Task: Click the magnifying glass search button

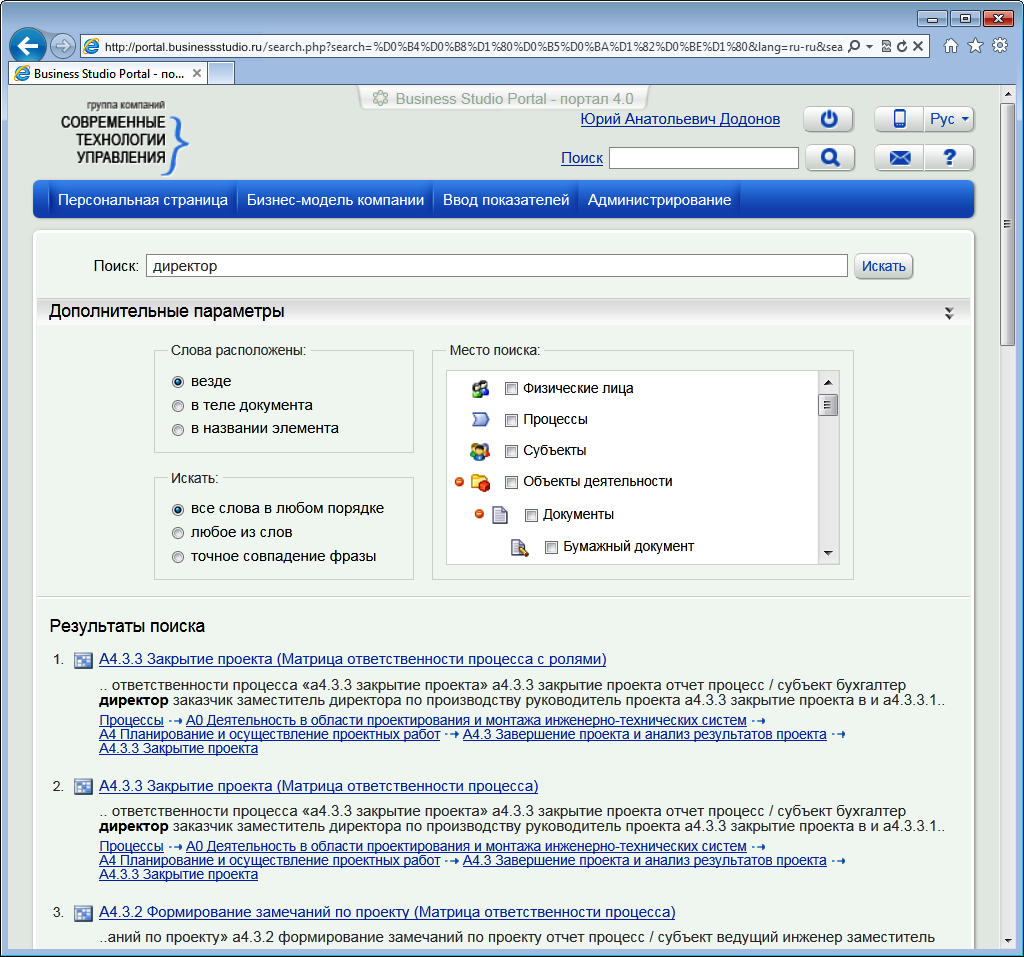Action: click(828, 158)
